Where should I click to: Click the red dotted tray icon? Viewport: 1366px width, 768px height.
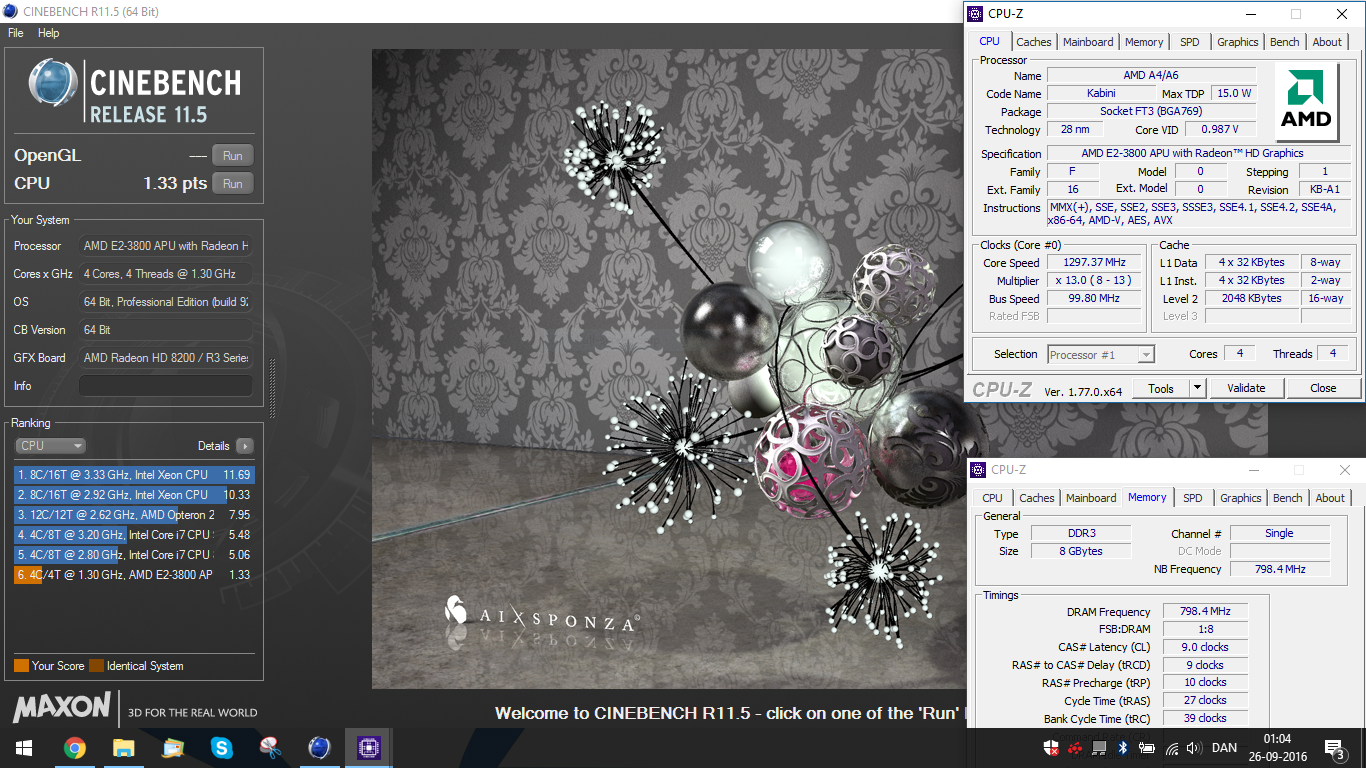click(x=1075, y=748)
